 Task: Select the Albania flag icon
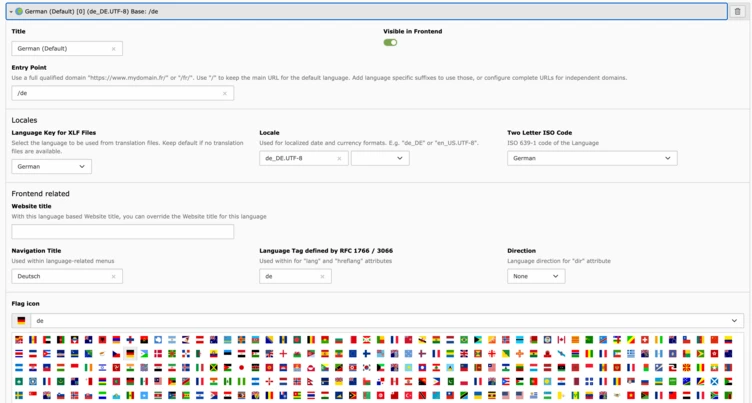tap(103, 340)
